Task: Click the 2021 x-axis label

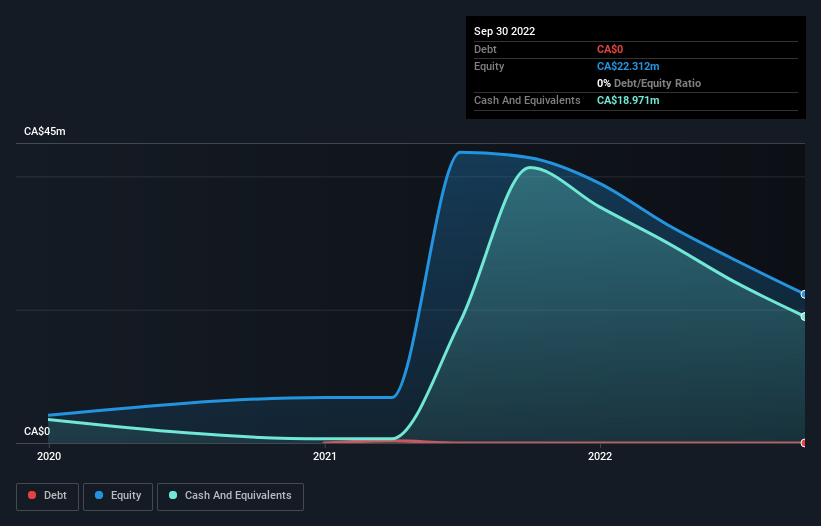Action: (325, 456)
